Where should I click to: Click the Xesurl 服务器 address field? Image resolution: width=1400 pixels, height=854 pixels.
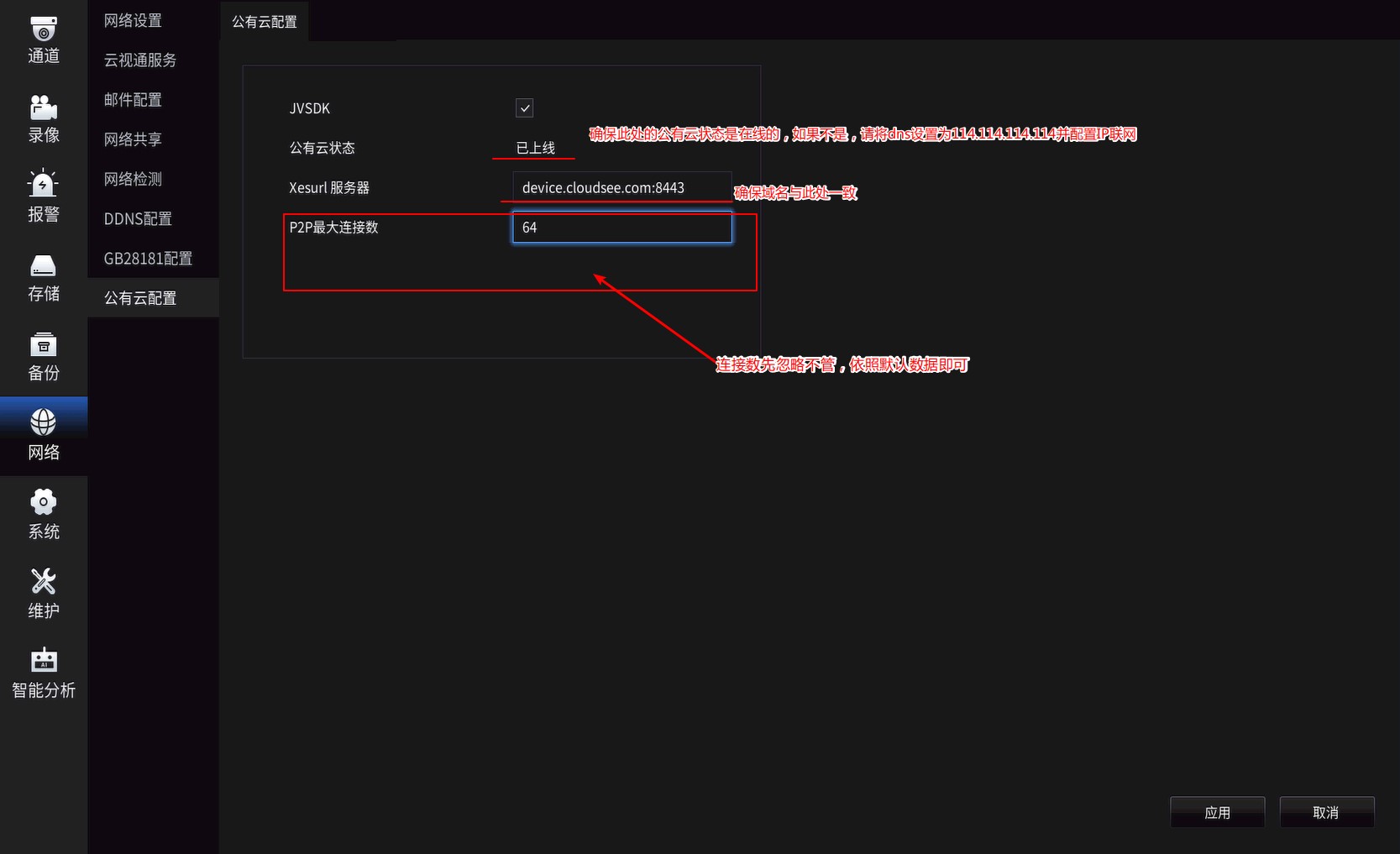pyautogui.click(x=622, y=187)
